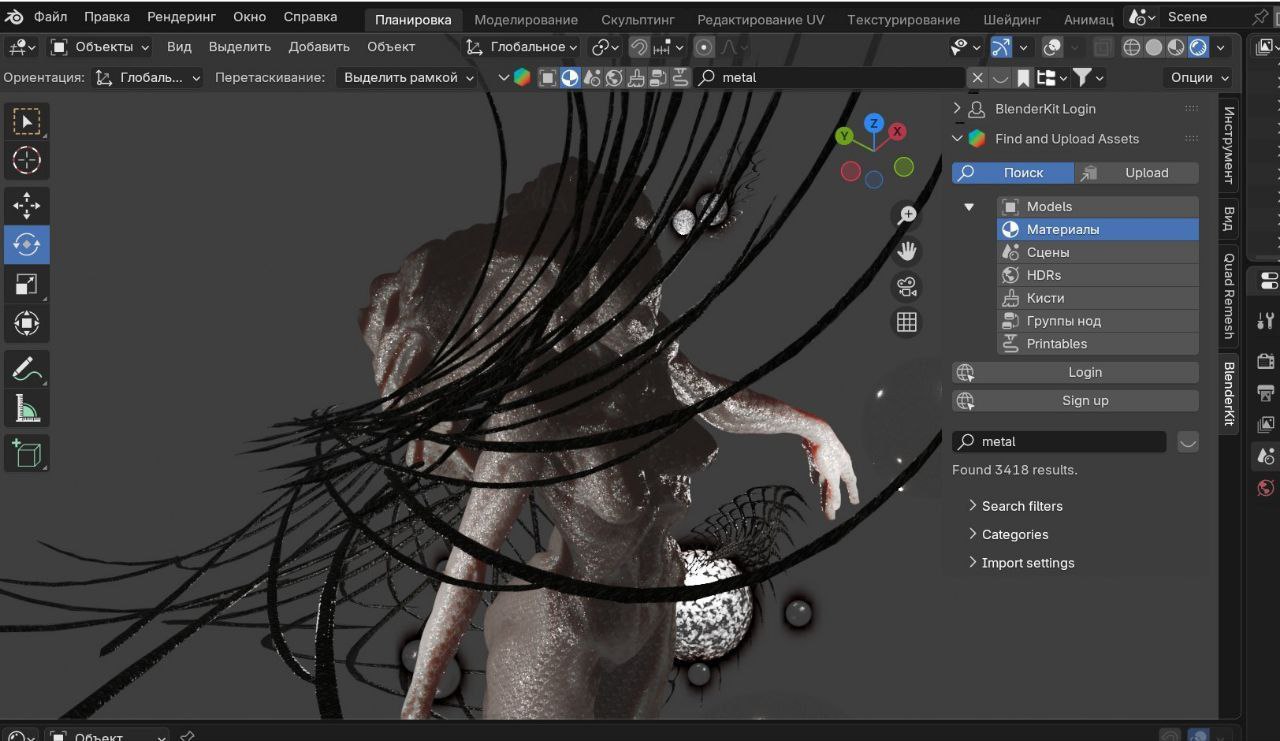Toggle proportional editing button

[x=704, y=47]
